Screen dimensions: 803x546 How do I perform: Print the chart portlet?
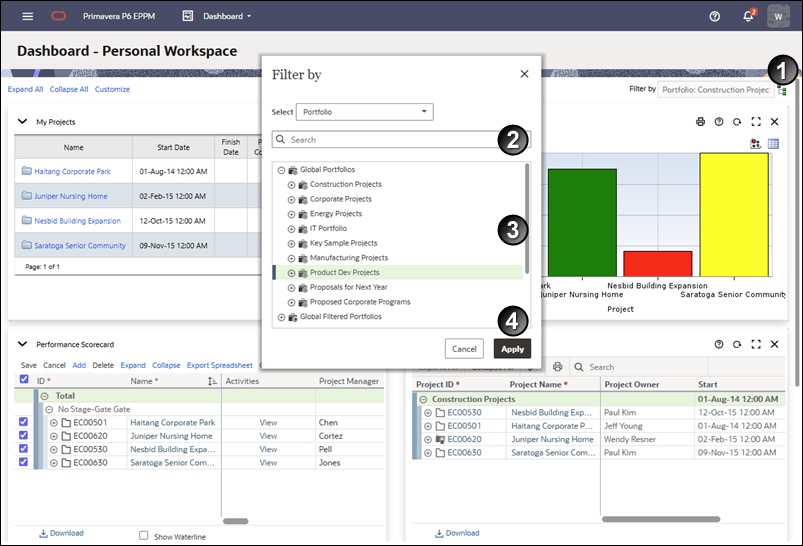pyautogui.click(x=700, y=121)
